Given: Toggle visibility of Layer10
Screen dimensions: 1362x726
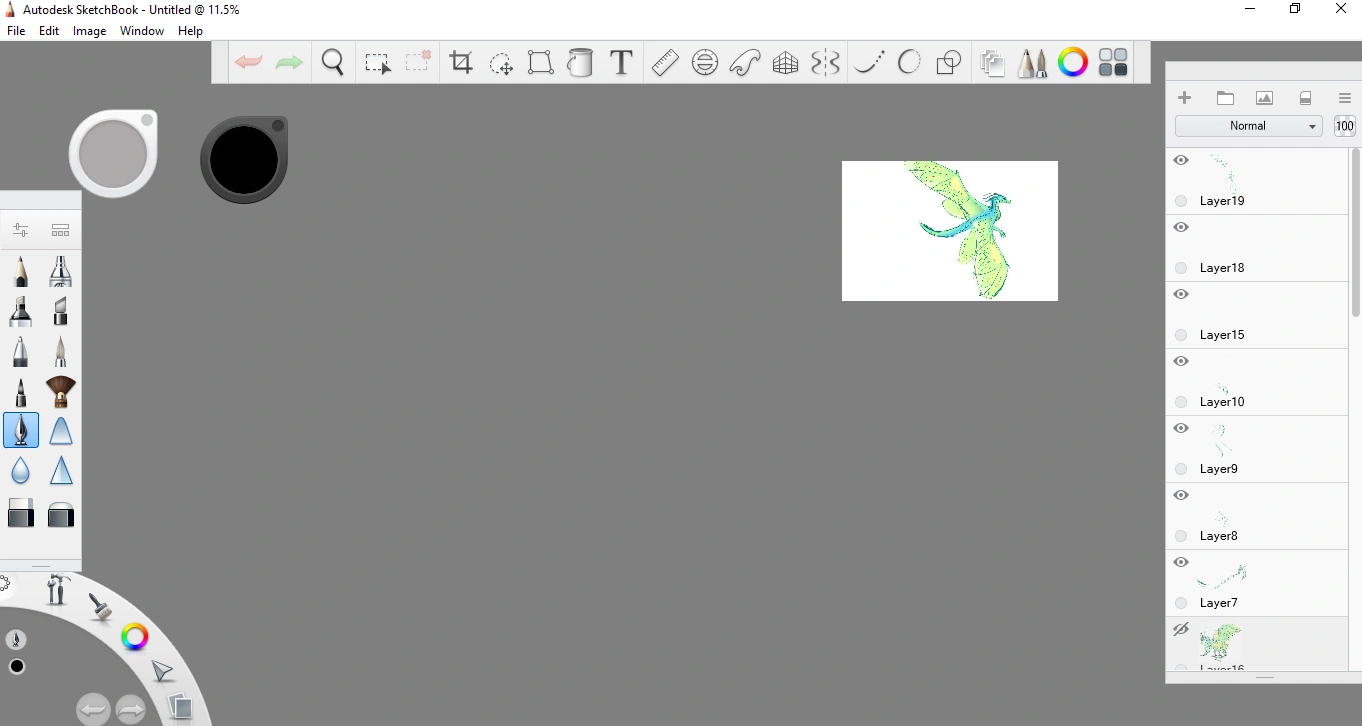Looking at the screenshot, I should coord(1181,361).
